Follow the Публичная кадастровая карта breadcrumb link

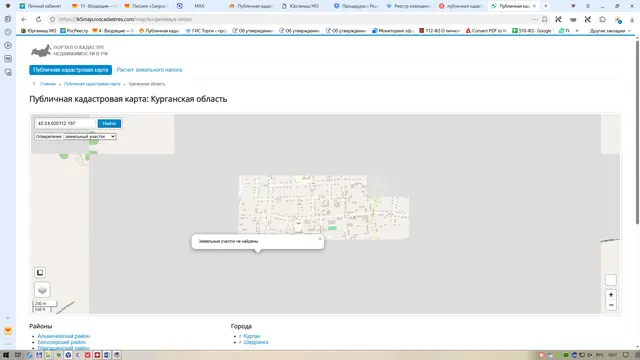point(92,84)
